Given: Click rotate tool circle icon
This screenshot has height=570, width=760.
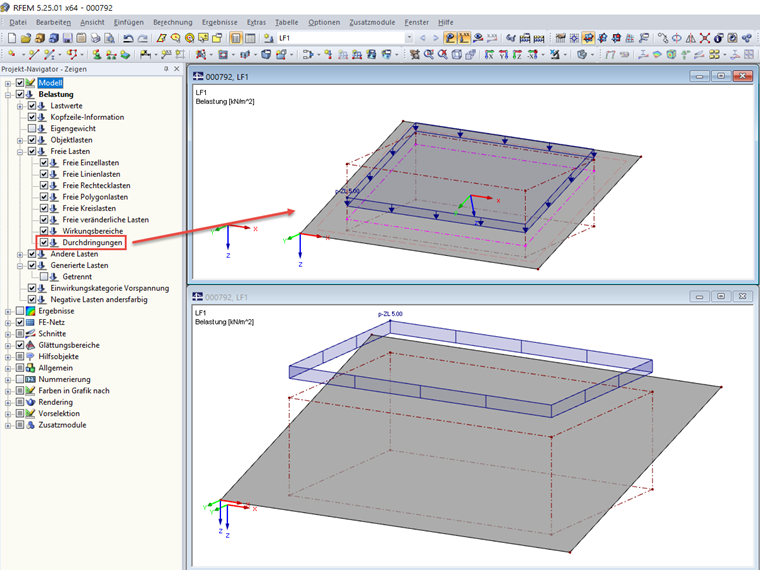Looking at the screenshot, I should pyautogui.click(x=677, y=38).
